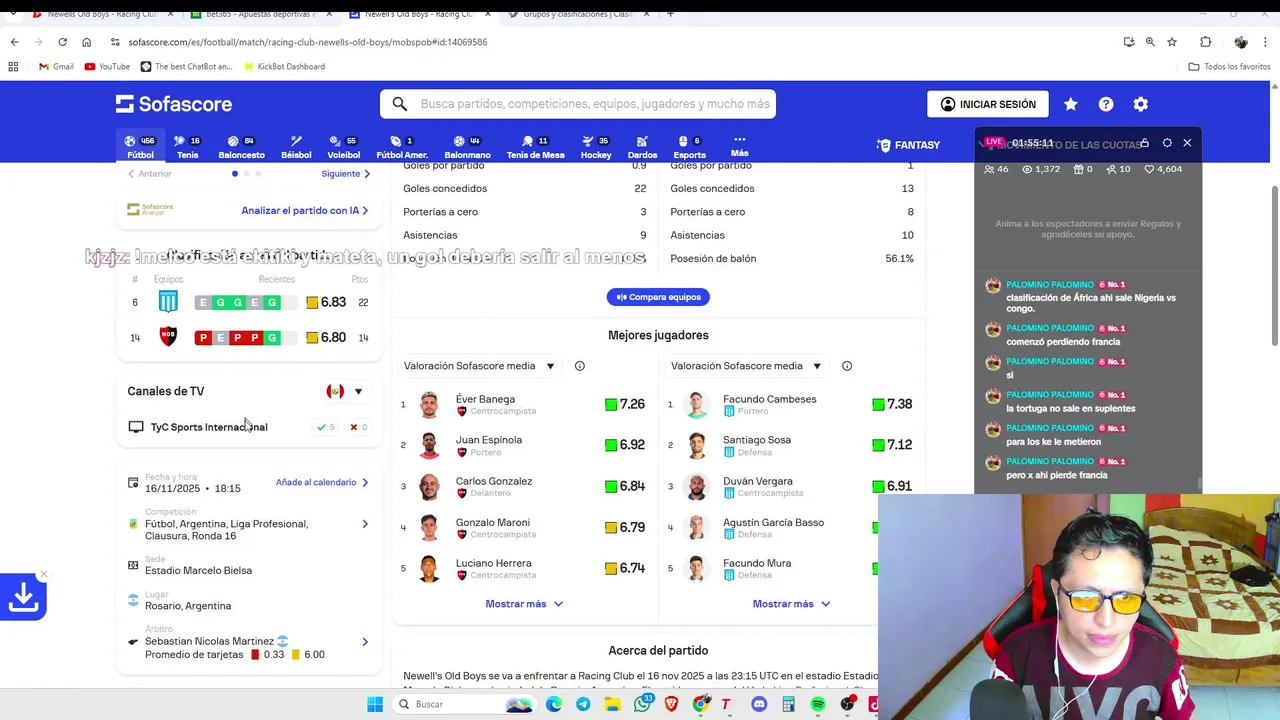The image size is (1280, 720).
Task: Click Éver Banega's 7.26 rating badge
Action: tap(625, 404)
